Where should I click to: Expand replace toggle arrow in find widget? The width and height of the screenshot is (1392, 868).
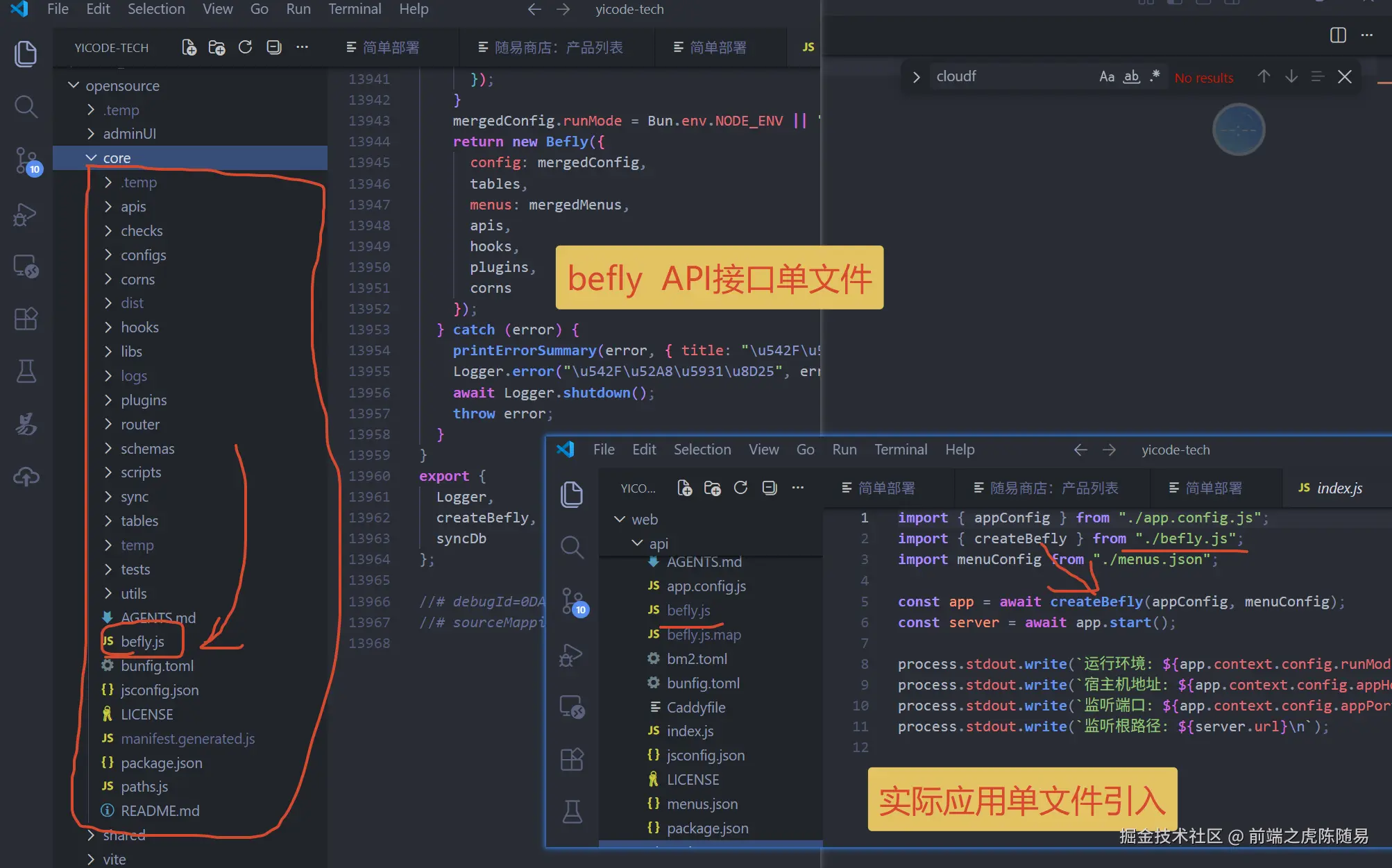(x=916, y=77)
